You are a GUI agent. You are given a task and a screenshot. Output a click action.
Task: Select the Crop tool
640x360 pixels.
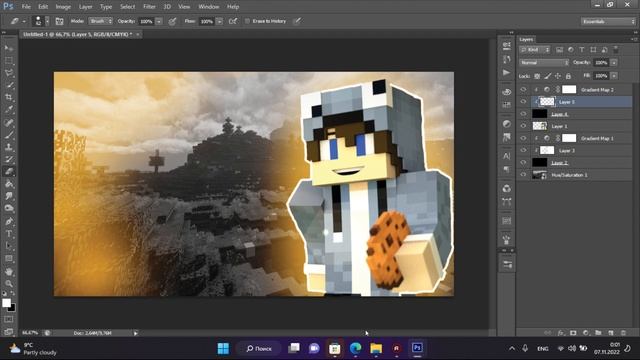coord(9,98)
